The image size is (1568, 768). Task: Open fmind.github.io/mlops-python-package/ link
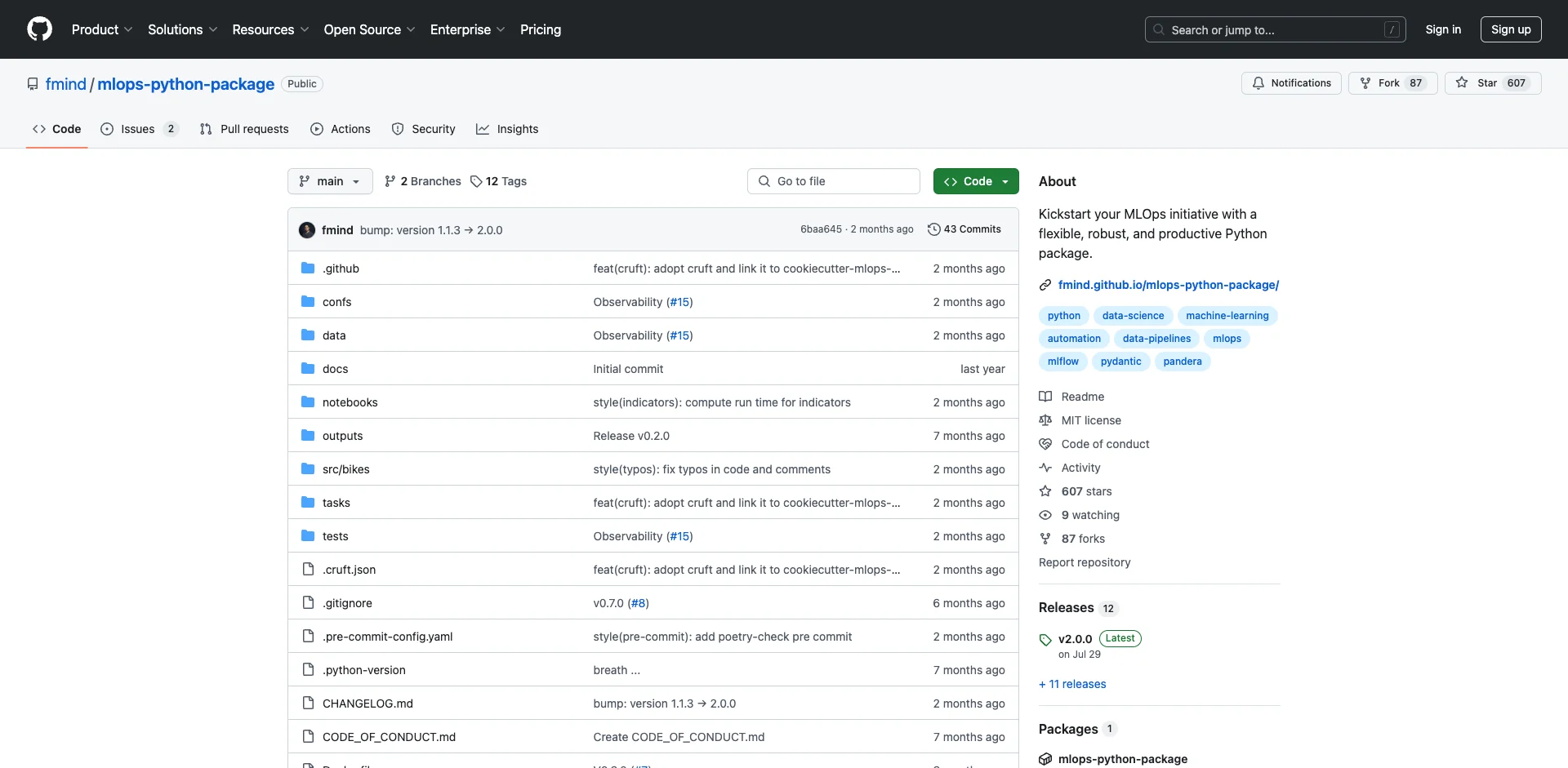click(1169, 285)
